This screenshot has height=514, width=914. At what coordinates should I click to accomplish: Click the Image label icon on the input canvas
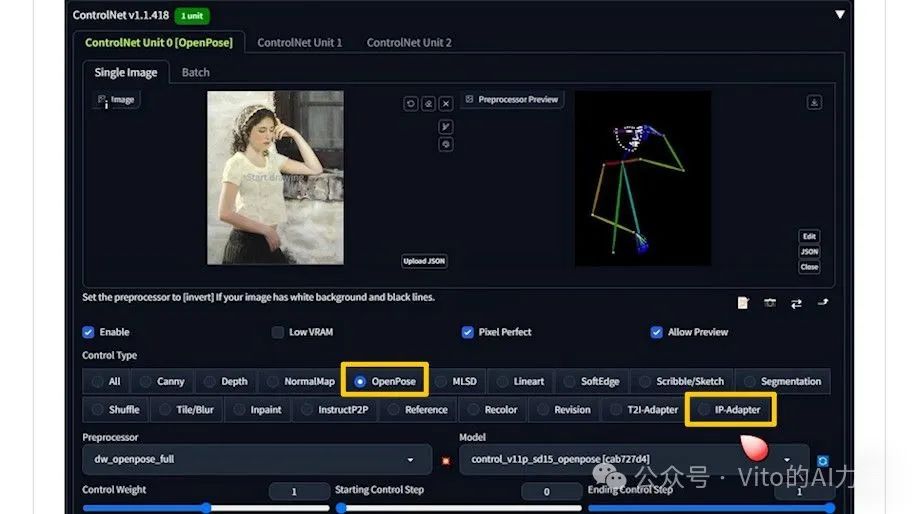pos(102,100)
